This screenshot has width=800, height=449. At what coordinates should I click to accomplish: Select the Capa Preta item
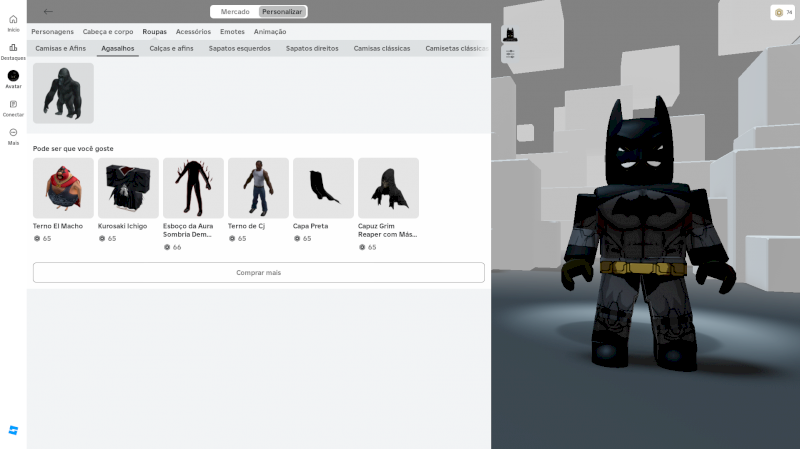point(323,188)
